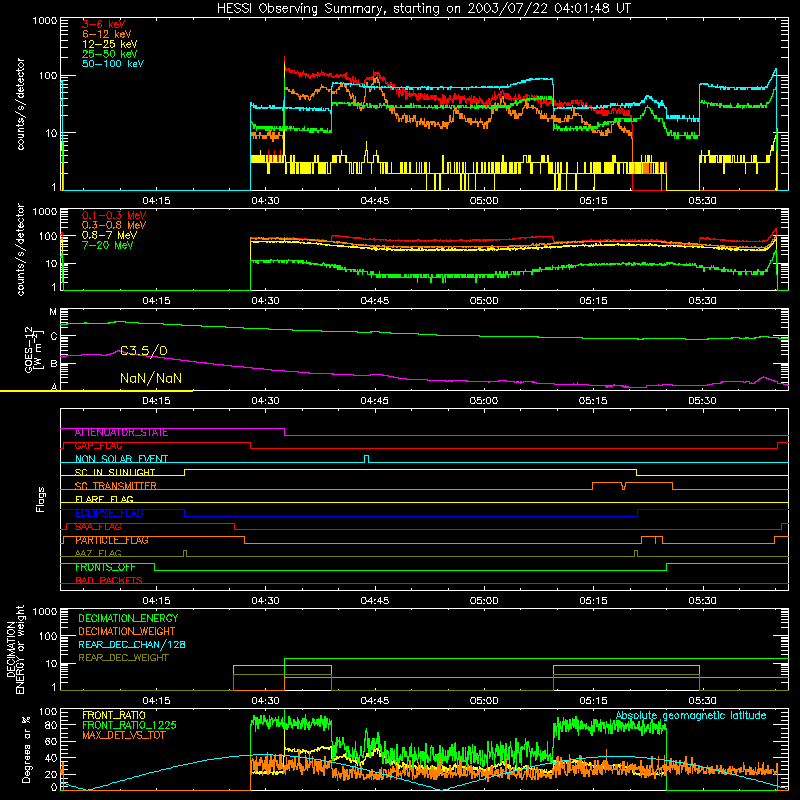Select the 12-25 keV legend label
Screen dimensions: 800x800
tap(110, 44)
